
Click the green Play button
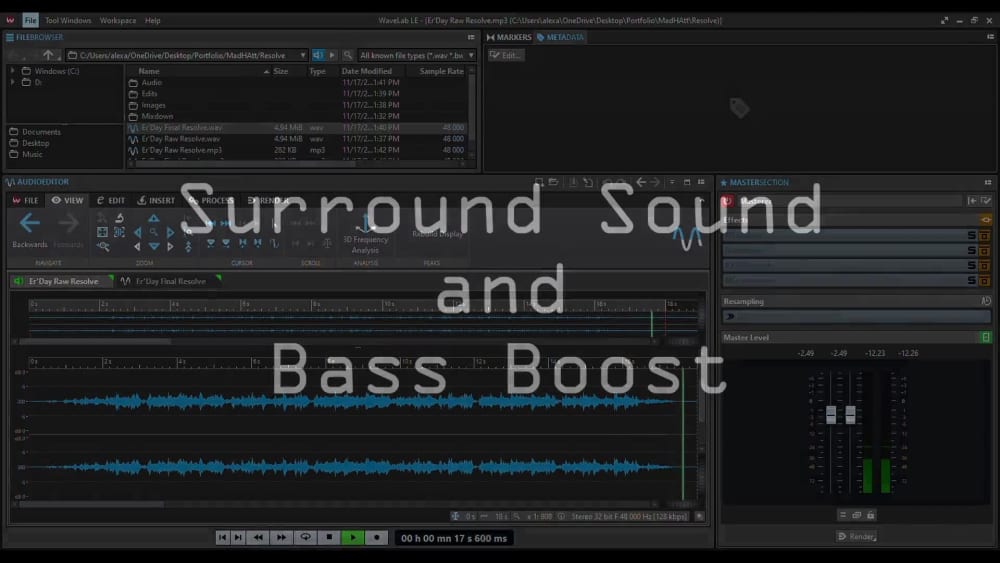click(353, 537)
